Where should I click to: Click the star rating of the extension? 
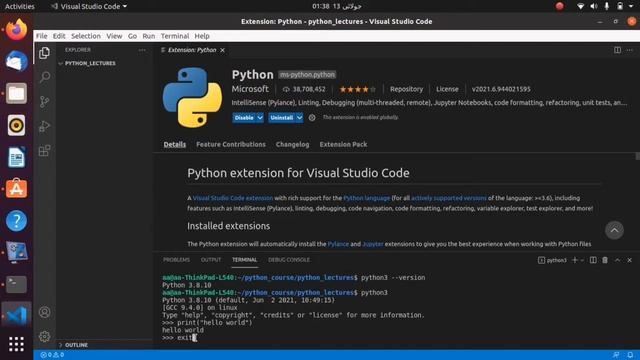coord(357,89)
